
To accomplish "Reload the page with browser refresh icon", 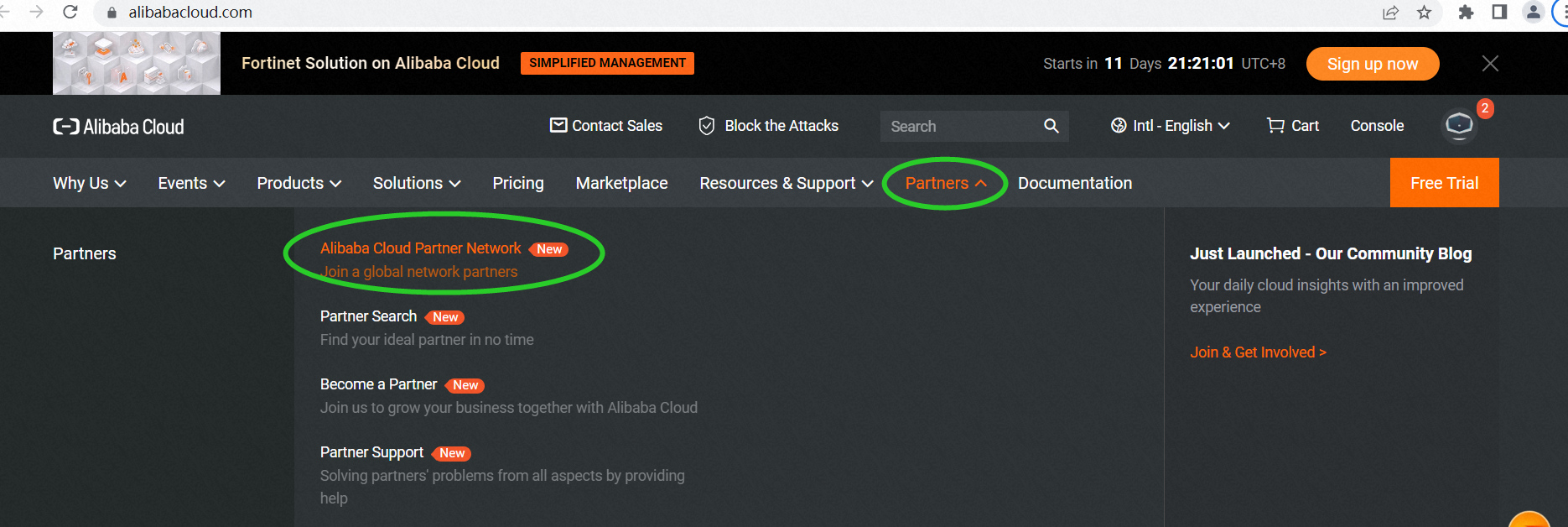I will [70, 12].
